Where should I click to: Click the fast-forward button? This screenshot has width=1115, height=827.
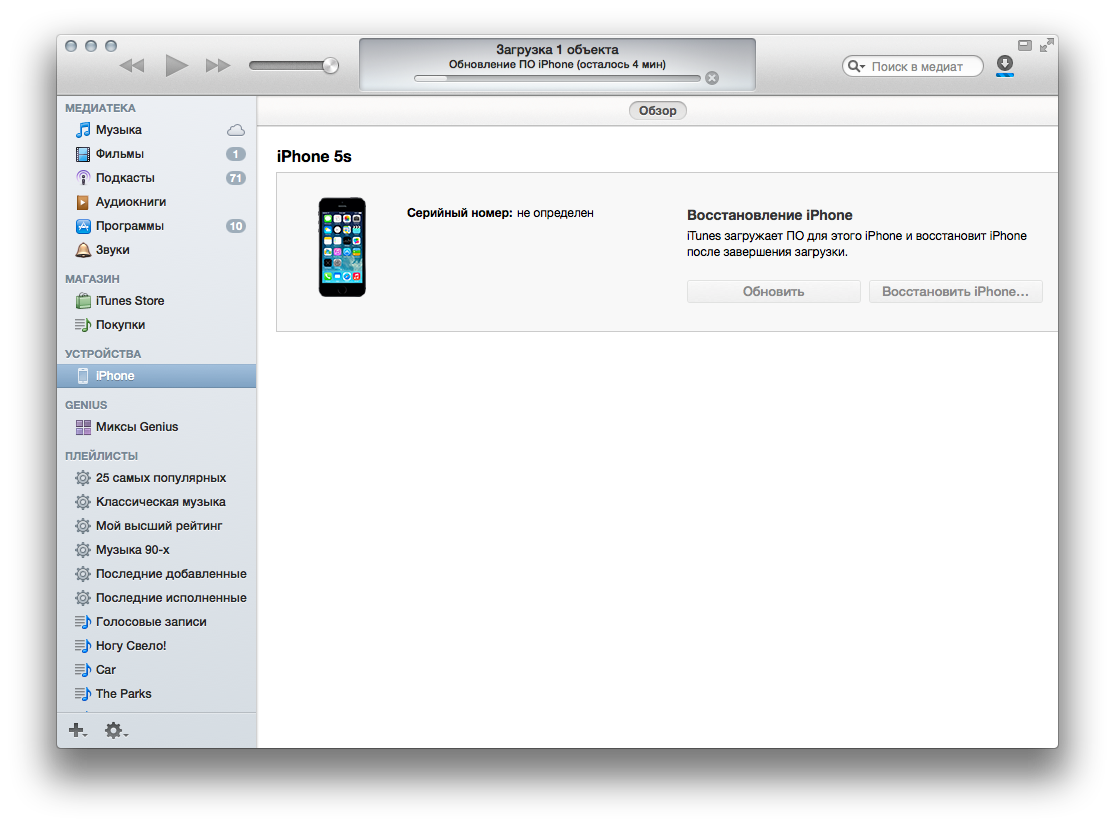click(218, 65)
